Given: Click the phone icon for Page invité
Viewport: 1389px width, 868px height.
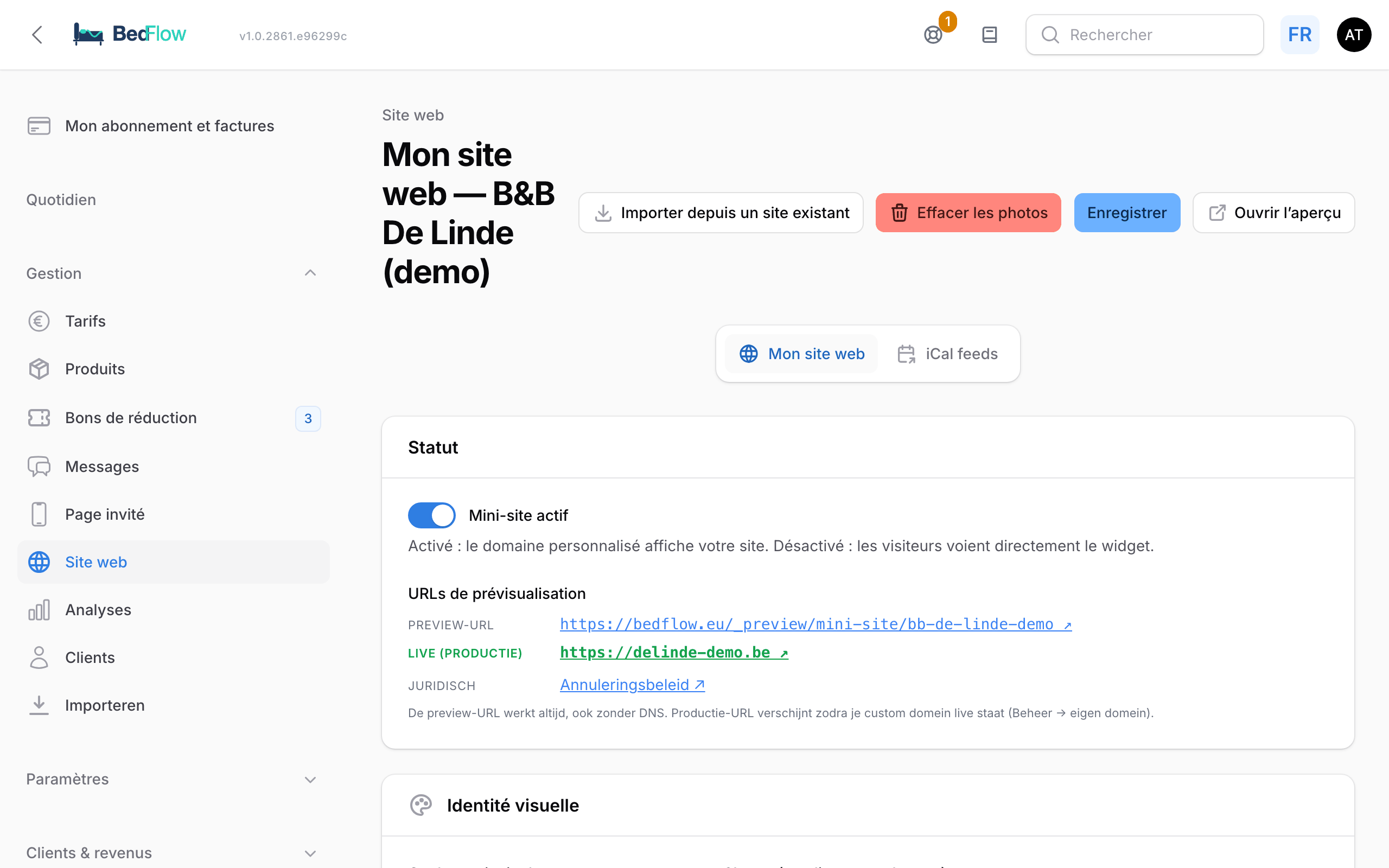Looking at the screenshot, I should 39,514.
